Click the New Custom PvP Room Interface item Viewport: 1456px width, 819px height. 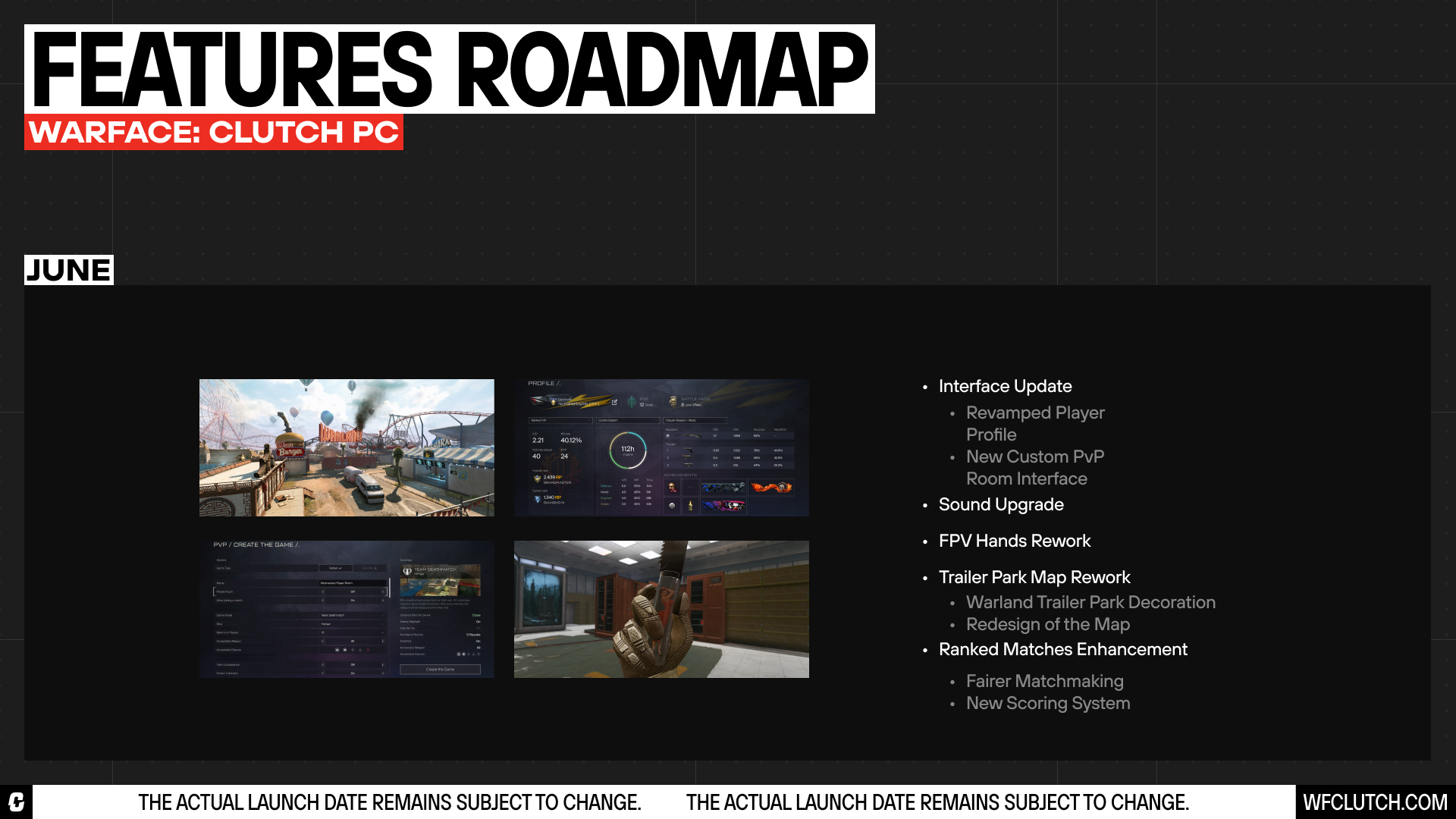pyautogui.click(x=1035, y=467)
